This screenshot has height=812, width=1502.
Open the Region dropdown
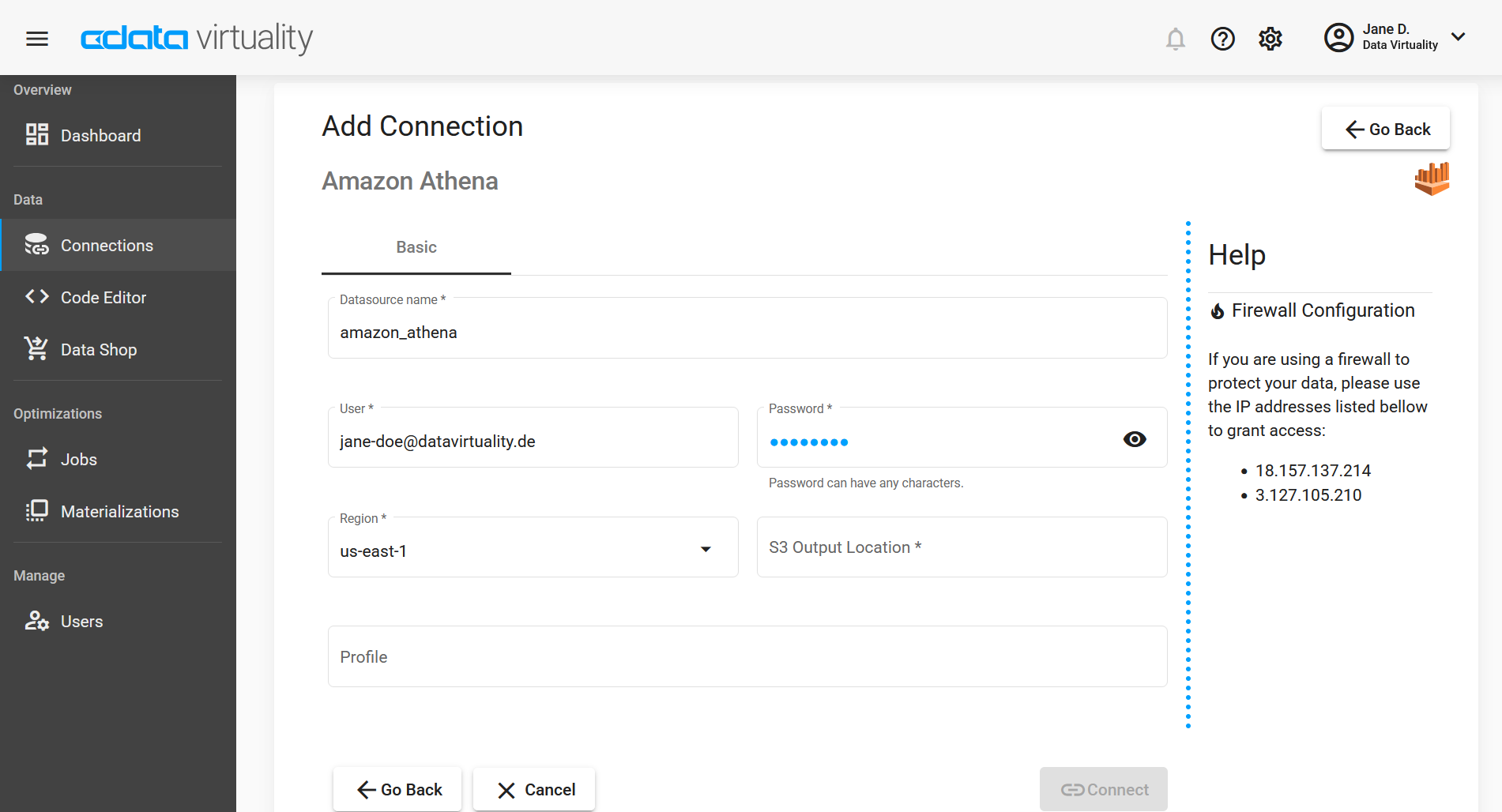(706, 547)
